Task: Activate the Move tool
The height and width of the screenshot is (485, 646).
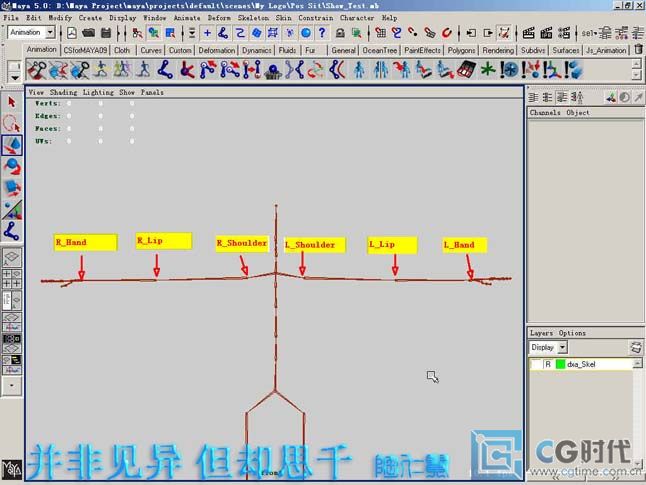Action: pyautogui.click(x=12, y=145)
